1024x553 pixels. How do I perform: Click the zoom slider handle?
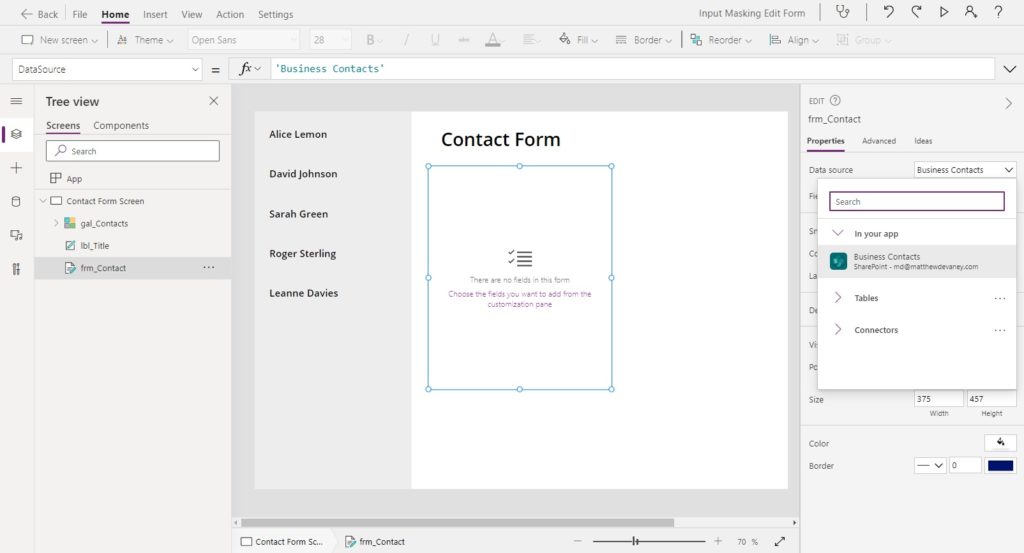point(635,541)
